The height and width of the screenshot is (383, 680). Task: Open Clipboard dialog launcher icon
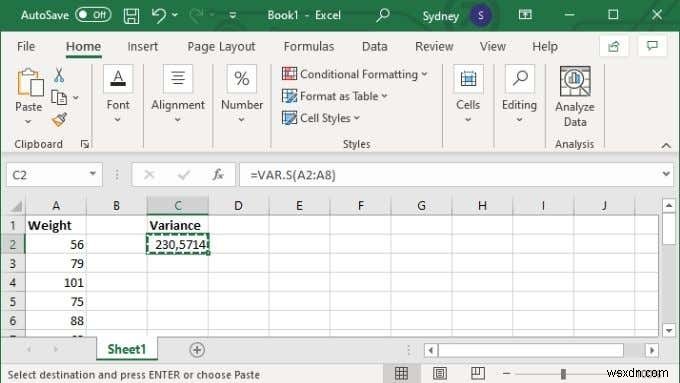[x=85, y=144]
